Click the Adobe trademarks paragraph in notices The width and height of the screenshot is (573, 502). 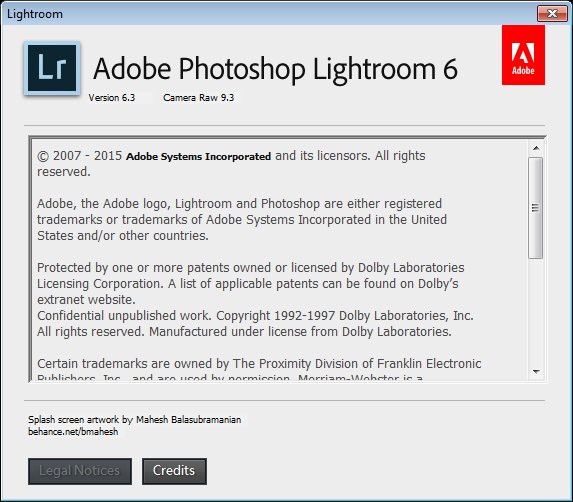tap(242, 220)
